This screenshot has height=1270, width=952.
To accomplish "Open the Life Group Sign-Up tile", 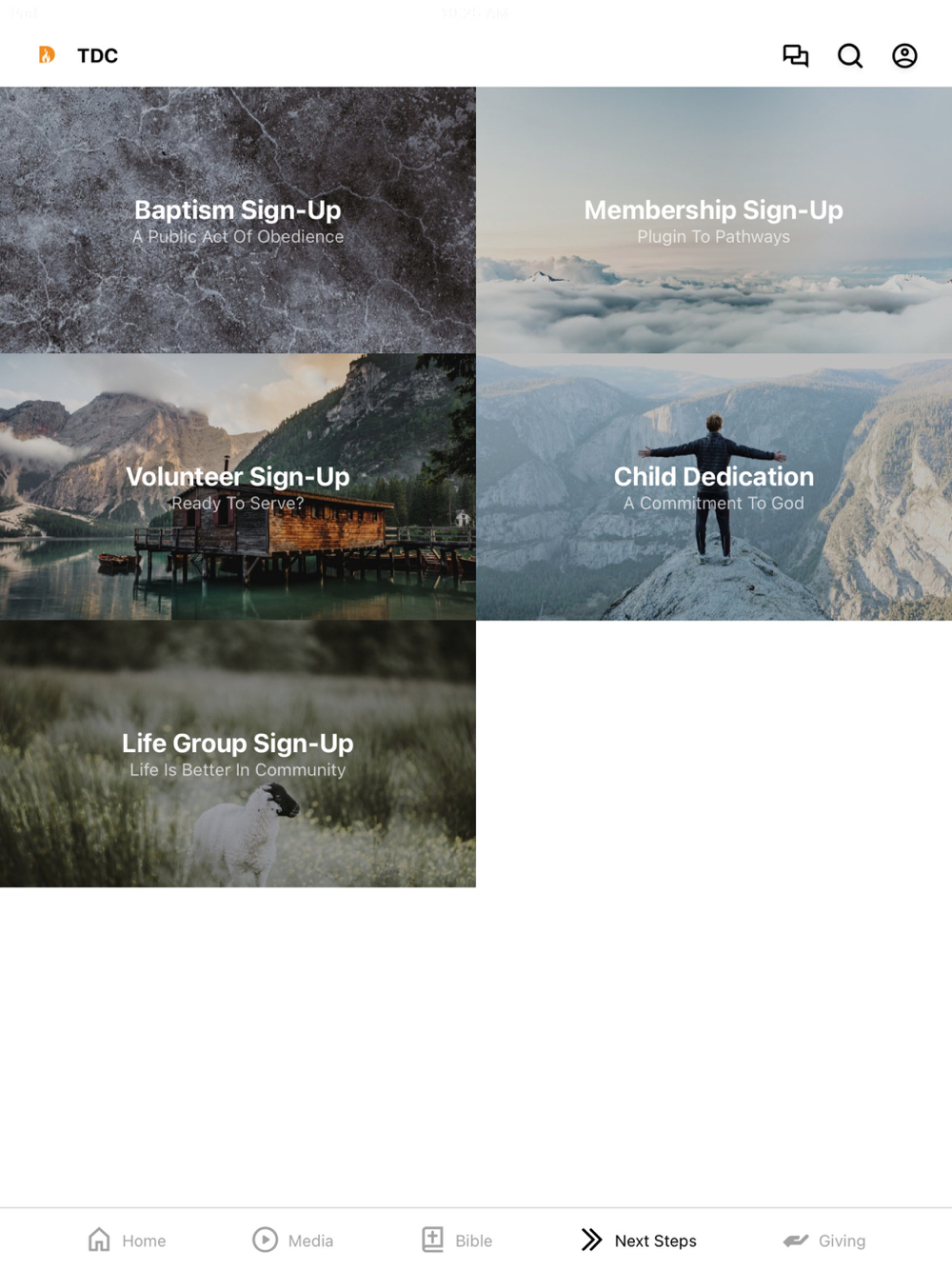I will pyautogui.click(x=238, y=753).
